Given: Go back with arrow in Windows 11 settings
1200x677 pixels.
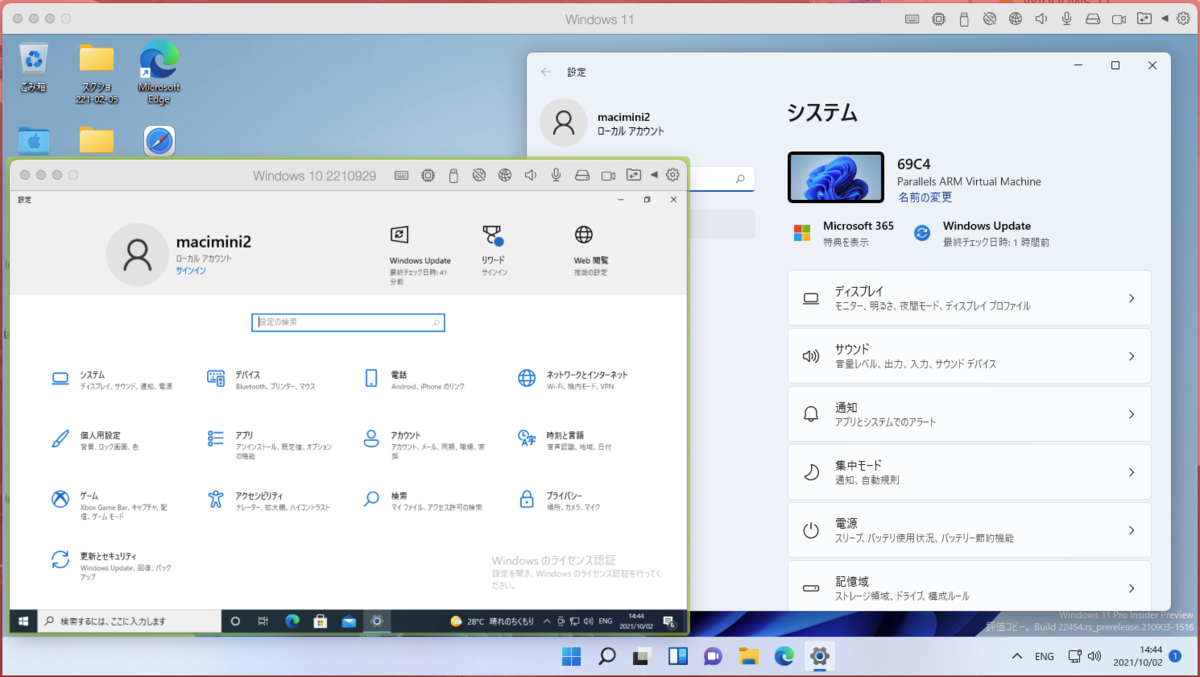Looking at the screenshot, I should point(545,72).
